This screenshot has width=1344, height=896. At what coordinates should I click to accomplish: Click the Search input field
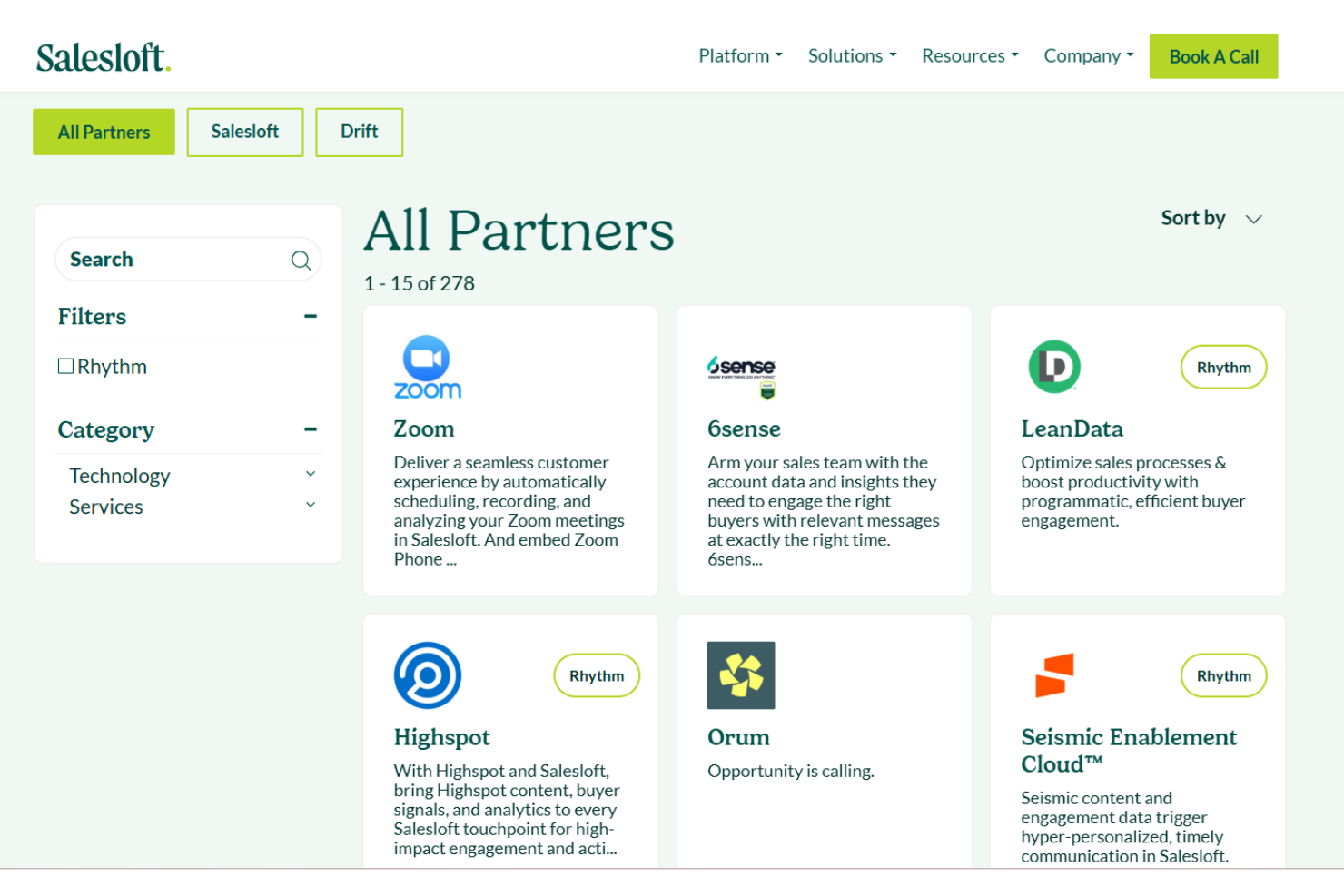coord(188,260)
